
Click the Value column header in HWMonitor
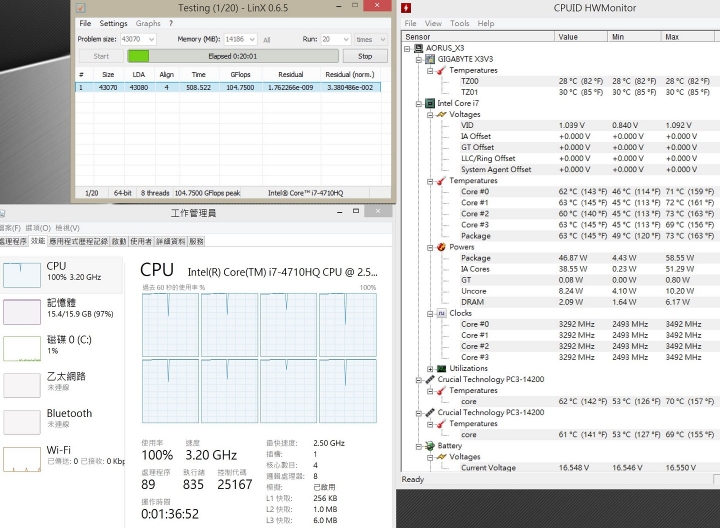[x=580, y=37]
